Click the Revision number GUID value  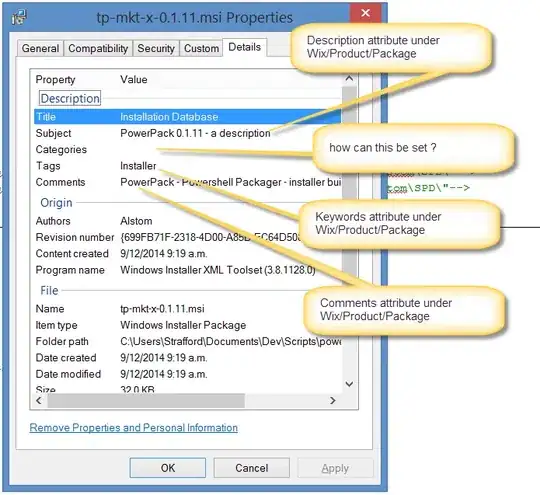(x=211, y=237)
